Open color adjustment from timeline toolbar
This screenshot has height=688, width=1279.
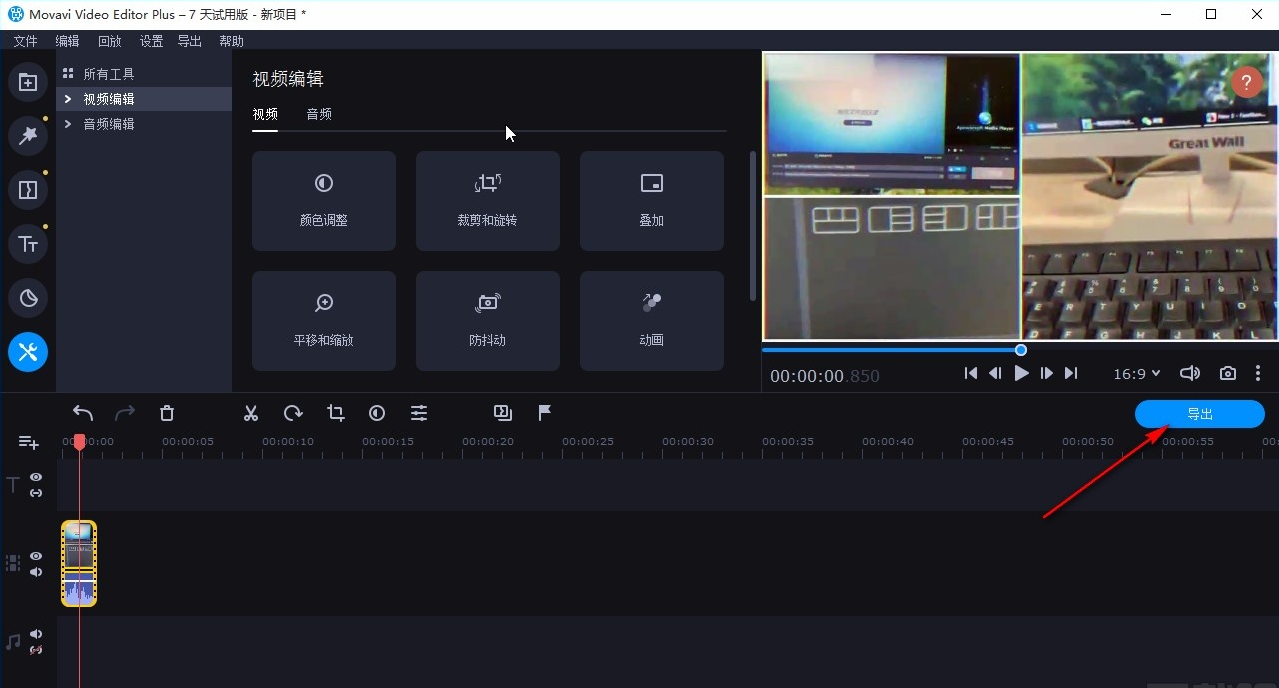(377, 413)
